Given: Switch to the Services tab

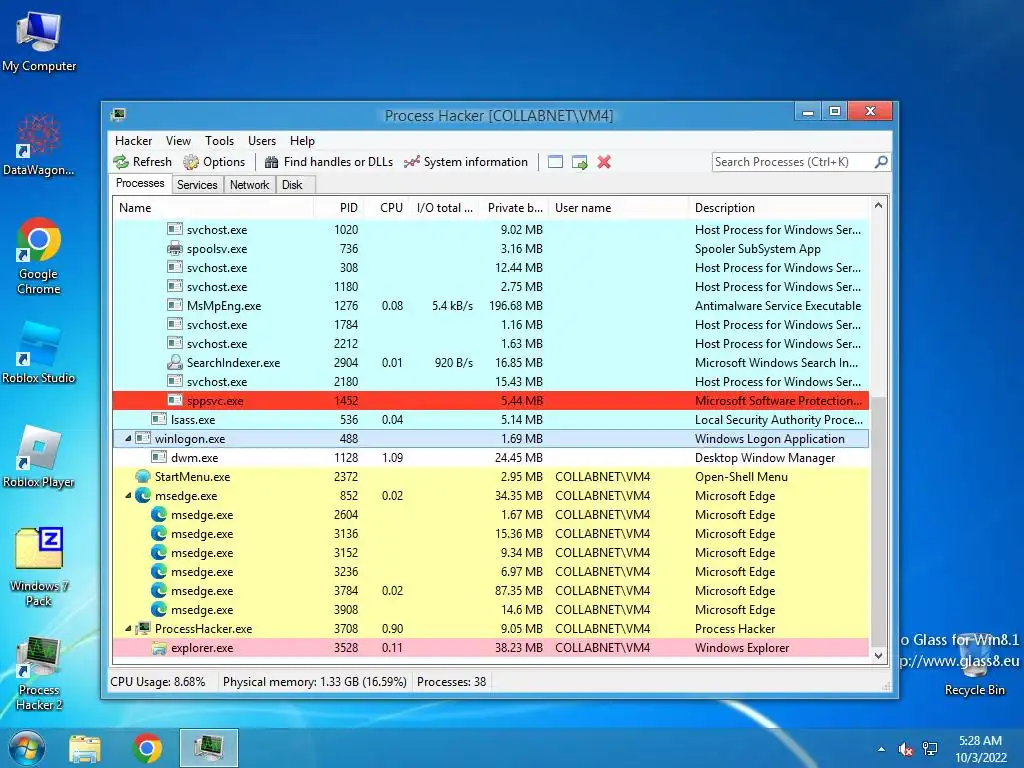Looking at the screenshot, I should click(x=197, y=185).
